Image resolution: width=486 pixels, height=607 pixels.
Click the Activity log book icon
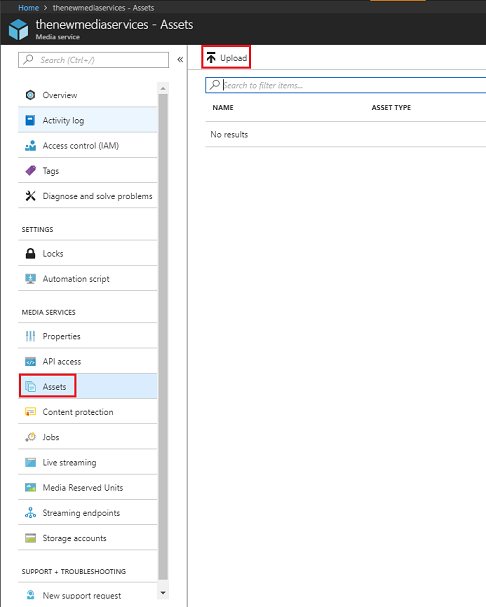30,120
